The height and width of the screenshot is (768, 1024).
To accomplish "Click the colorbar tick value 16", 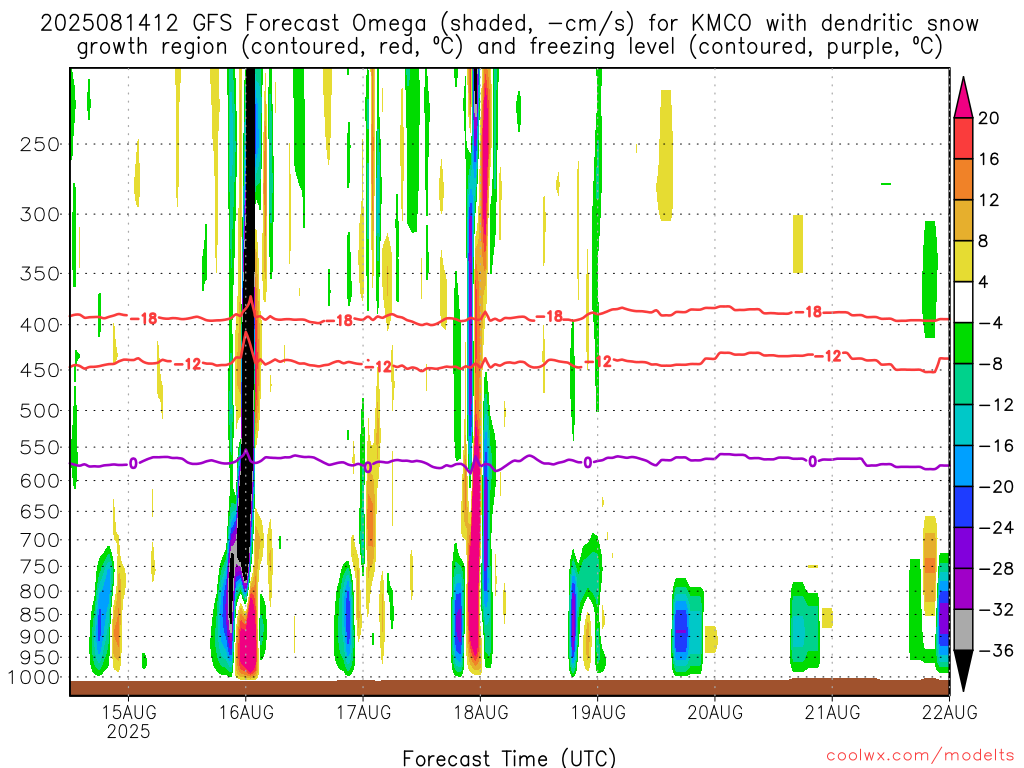I will [989, 159].
